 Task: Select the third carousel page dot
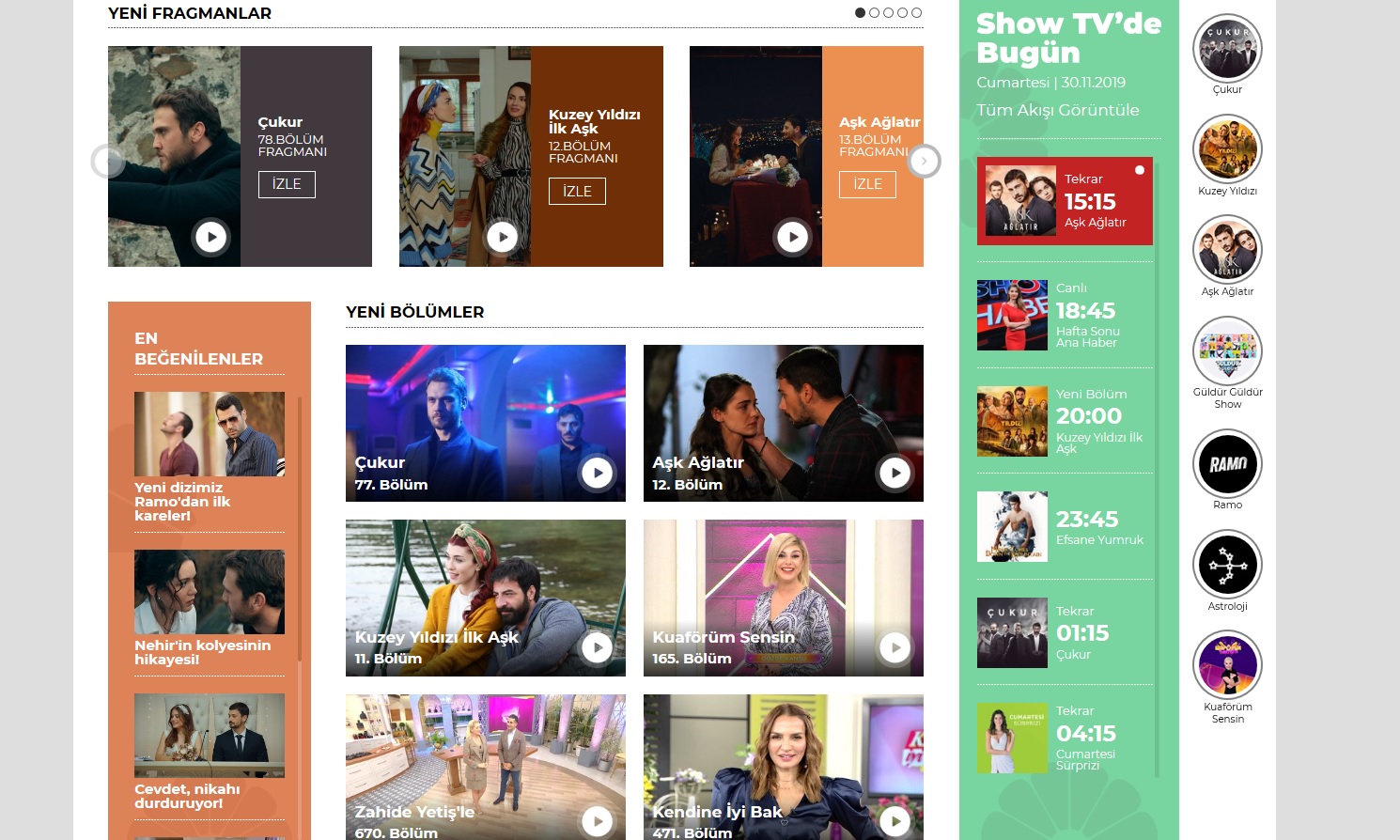pos(888,13)
